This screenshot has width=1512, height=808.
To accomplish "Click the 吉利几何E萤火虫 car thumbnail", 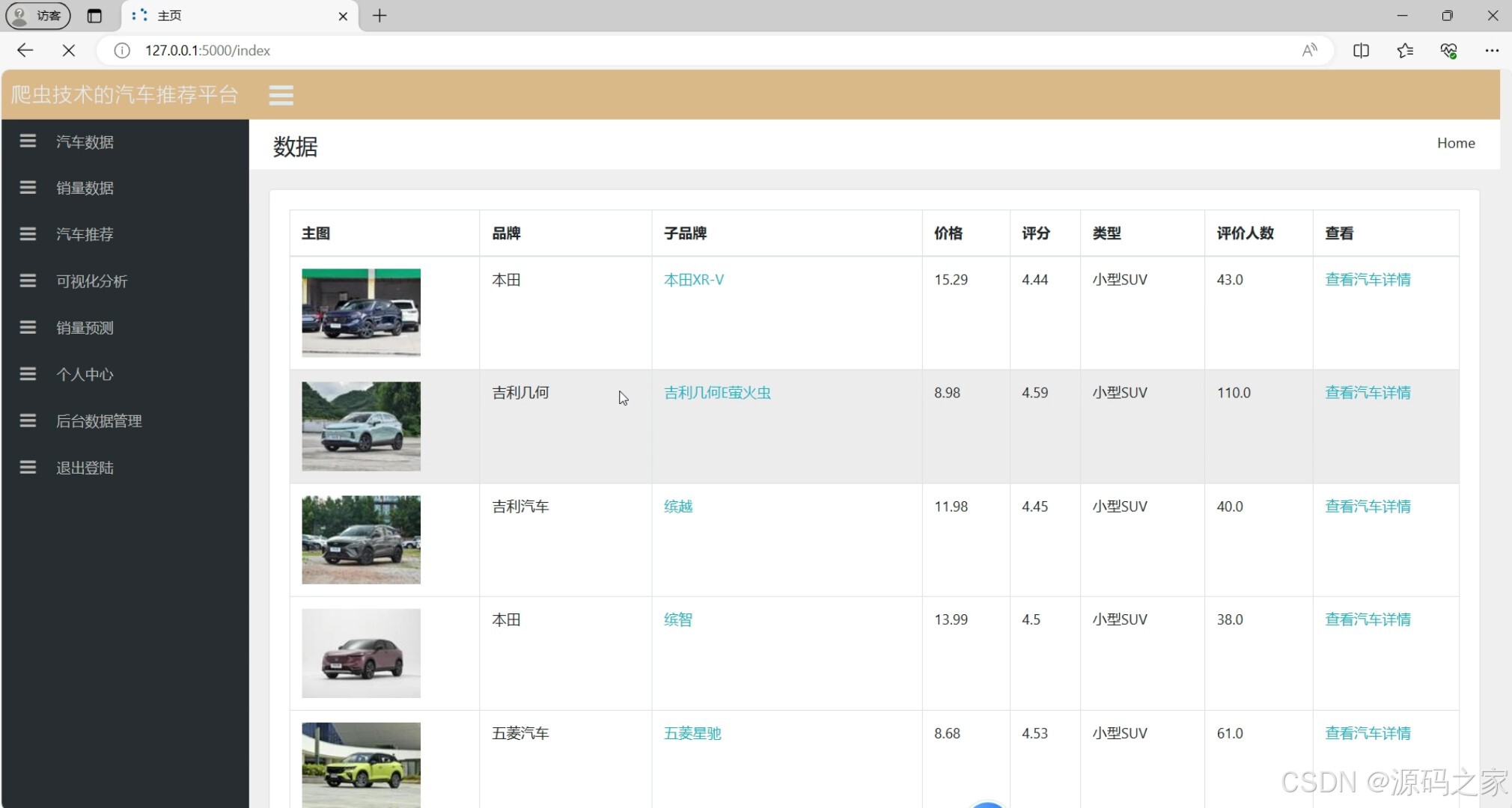I will 361,426.
